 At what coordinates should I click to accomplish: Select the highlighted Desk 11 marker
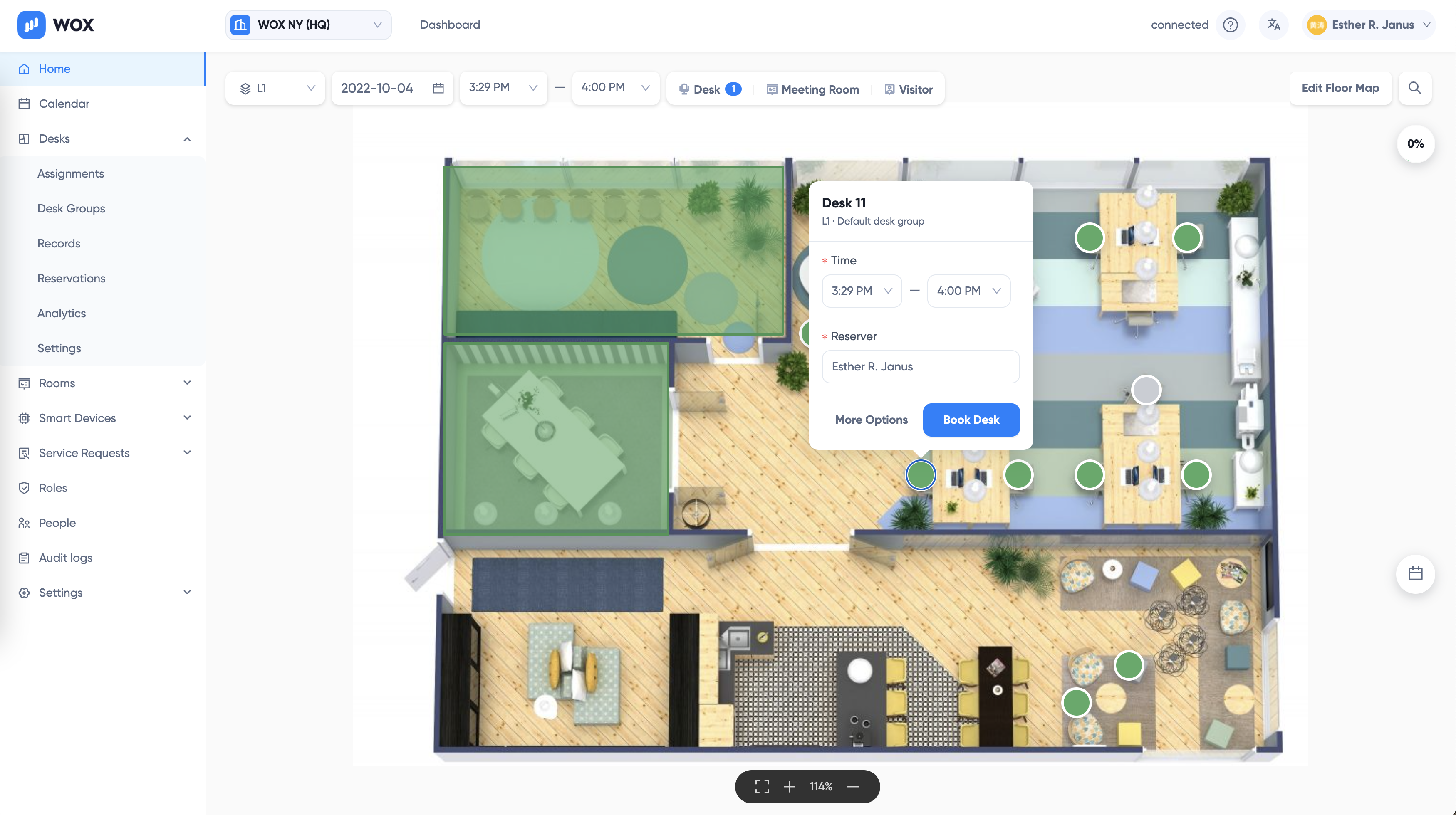(921, 474)
